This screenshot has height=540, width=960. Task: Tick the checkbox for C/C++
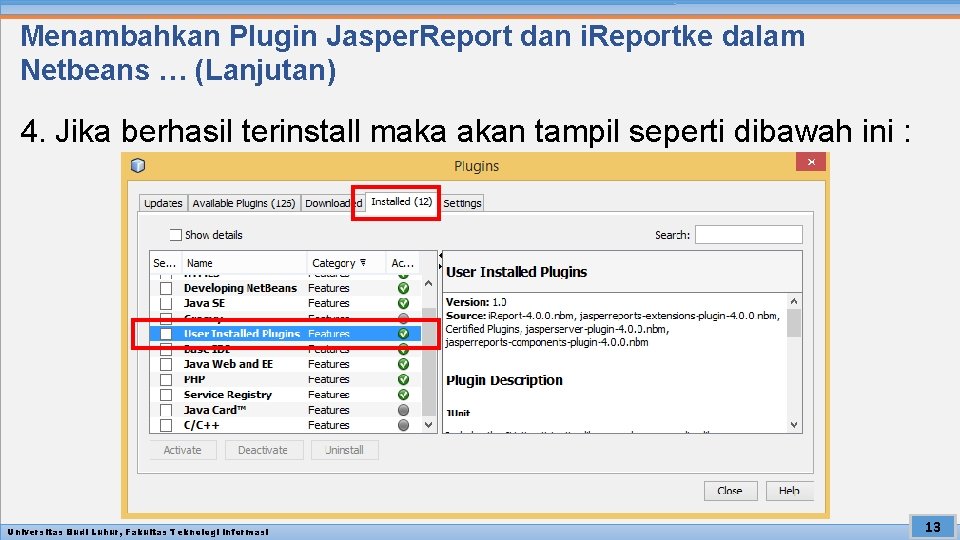[166, 425]
